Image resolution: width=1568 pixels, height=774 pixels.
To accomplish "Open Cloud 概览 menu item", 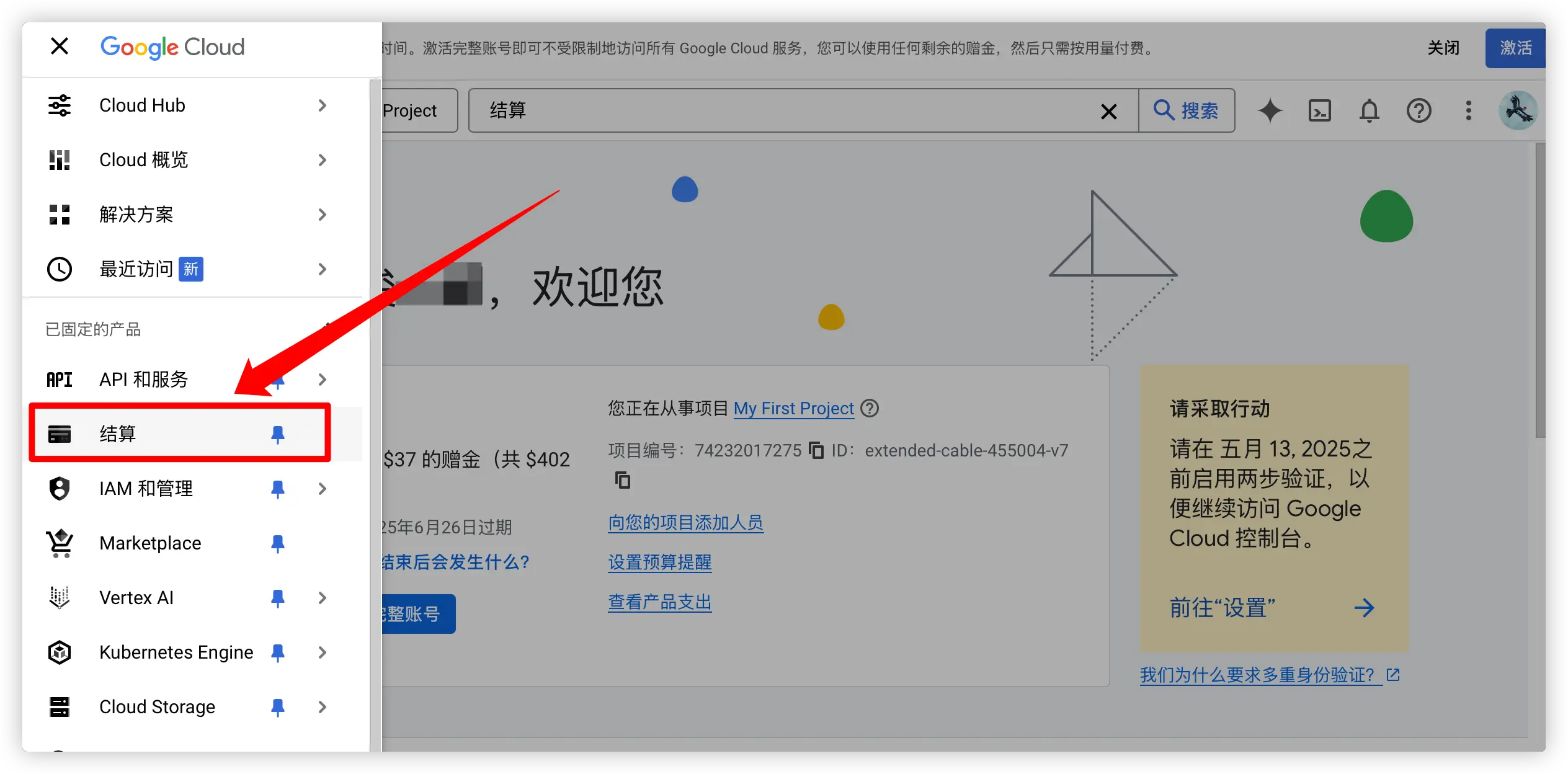I will (x=192, y=160).
